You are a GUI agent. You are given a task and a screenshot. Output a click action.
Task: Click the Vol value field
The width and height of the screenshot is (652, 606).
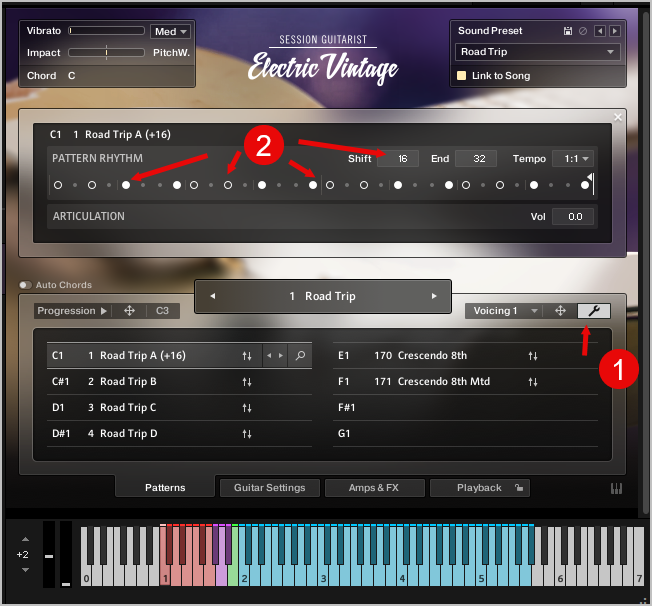(x=573, y=217)
